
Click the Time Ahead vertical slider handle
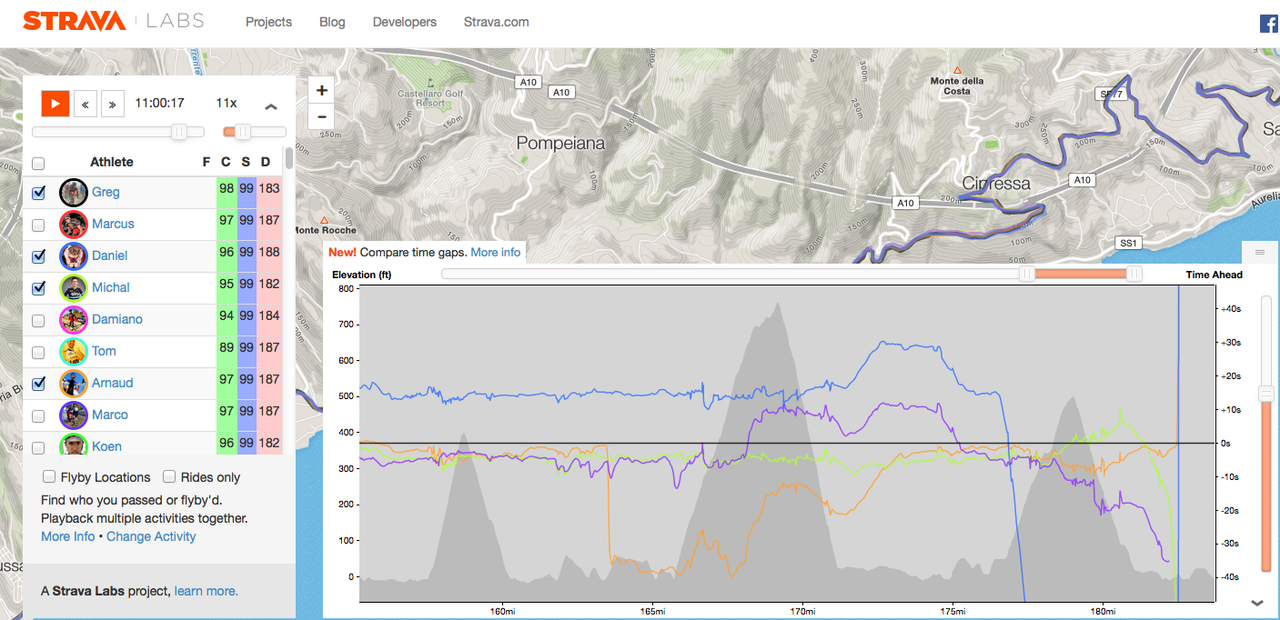1266,394
